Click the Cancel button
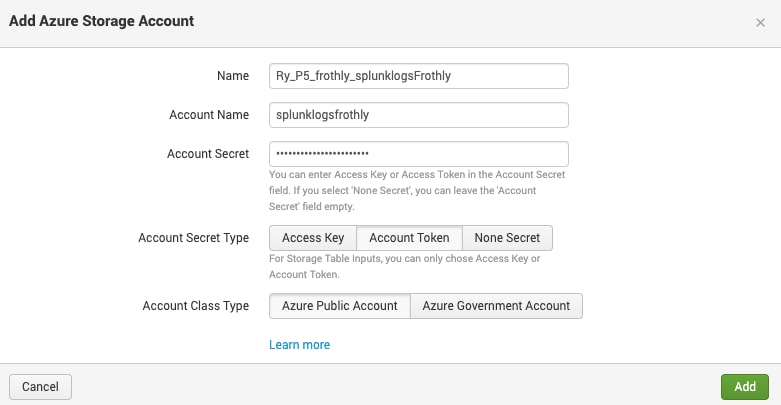Image resolution: width=781 pixels, height=405 pixels. [40, 387]
